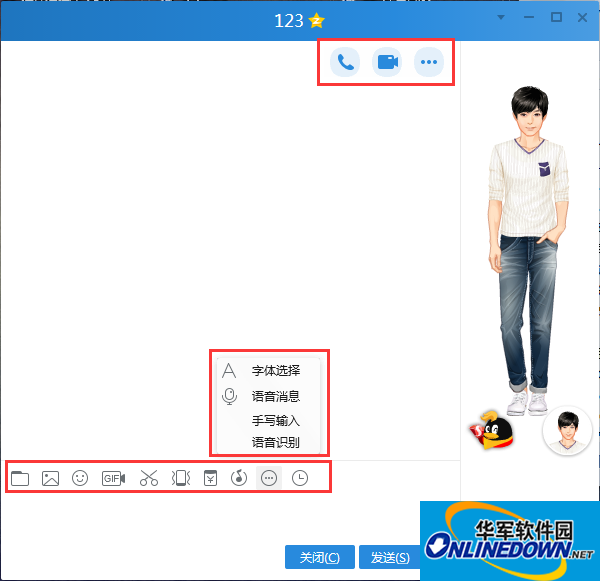Image resolution: width=600 pixels, height=581 pixels.
Task: Open the red packet yen icon
Action: [210, 478]
